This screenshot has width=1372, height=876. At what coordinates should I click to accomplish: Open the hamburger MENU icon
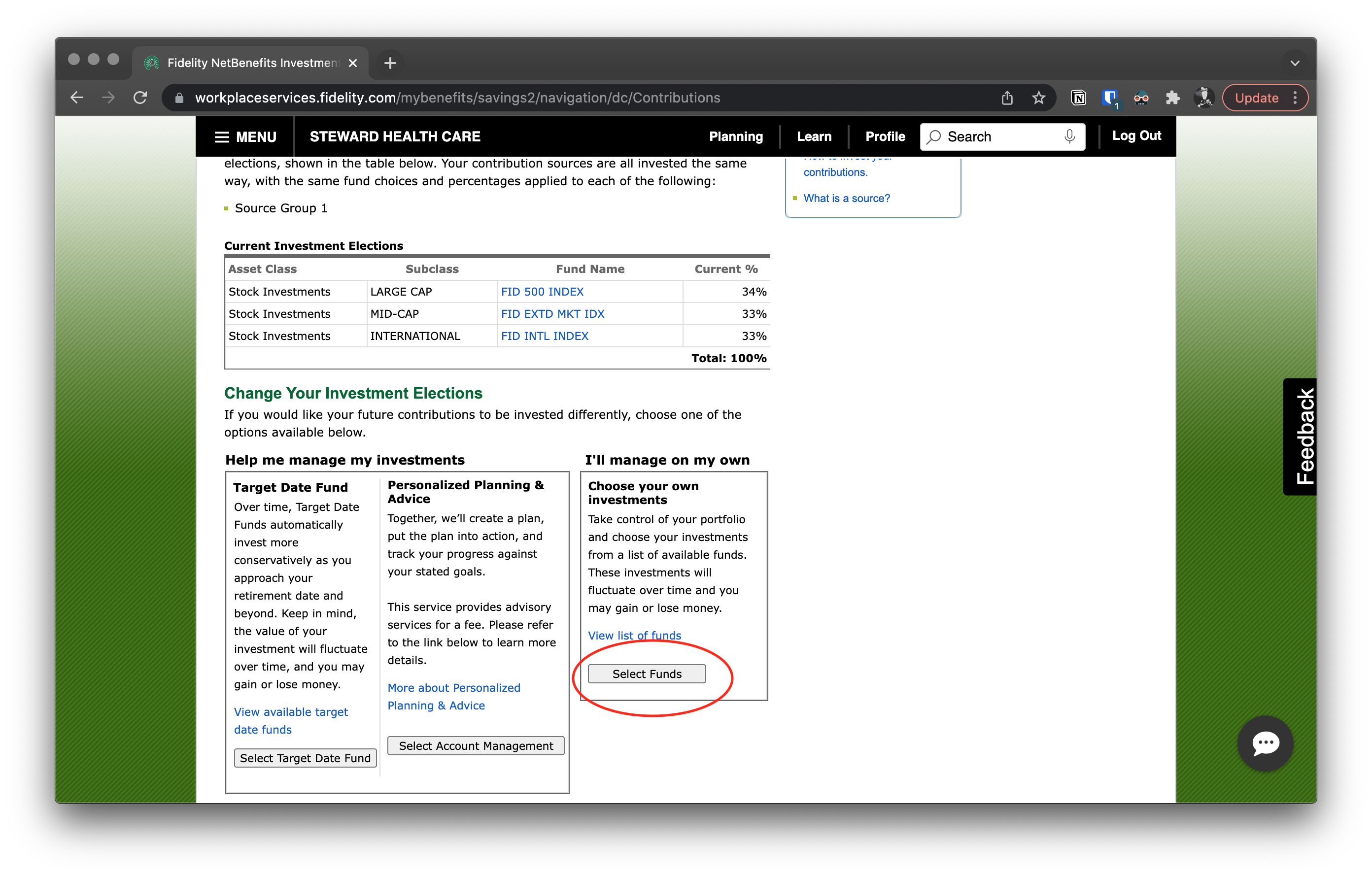[222, 137]
